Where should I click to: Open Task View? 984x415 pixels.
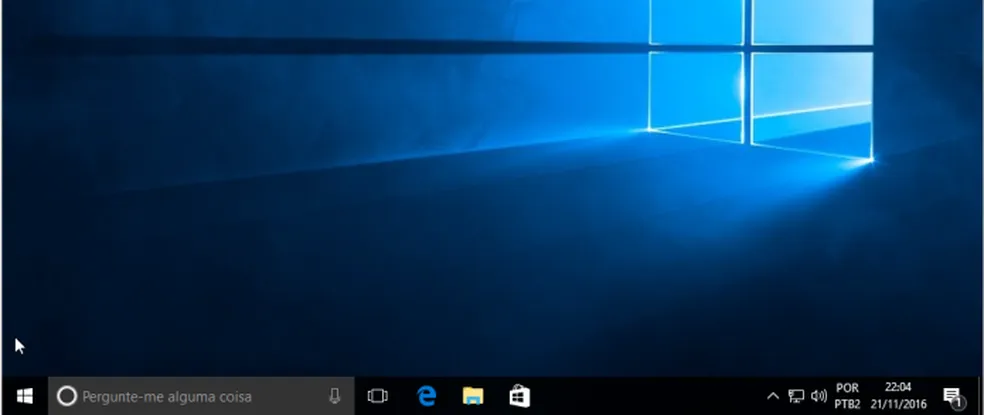[377, 396]
